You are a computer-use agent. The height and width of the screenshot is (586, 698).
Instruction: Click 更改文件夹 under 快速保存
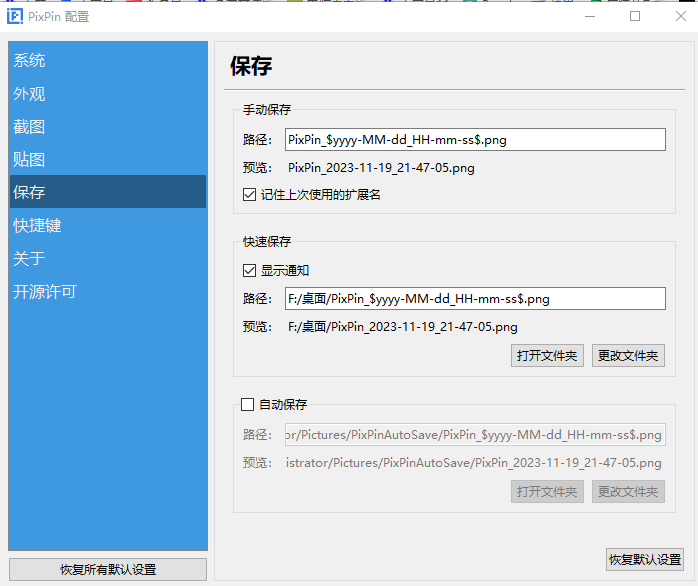(628, 355)
